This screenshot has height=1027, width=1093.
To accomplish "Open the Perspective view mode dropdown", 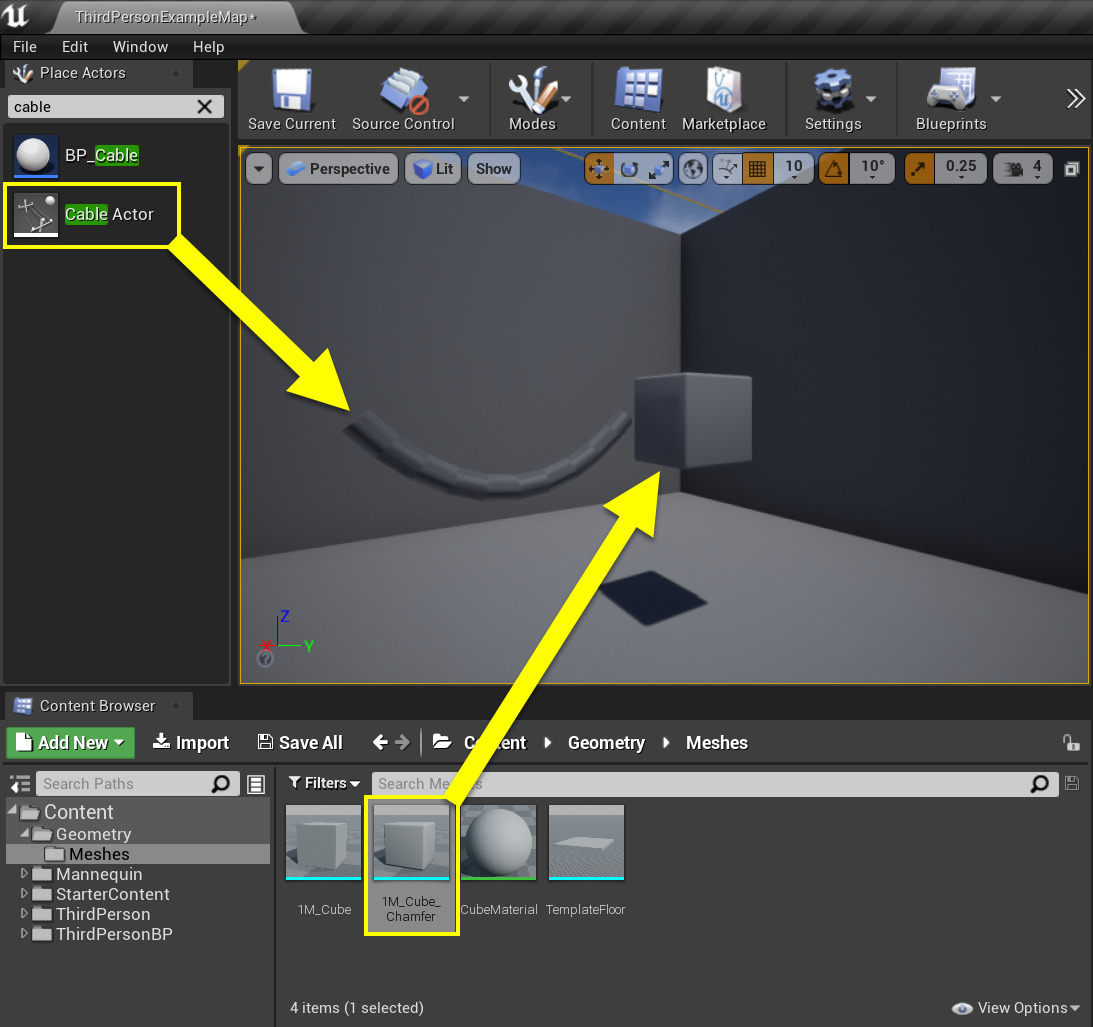I will pos(338,169).
